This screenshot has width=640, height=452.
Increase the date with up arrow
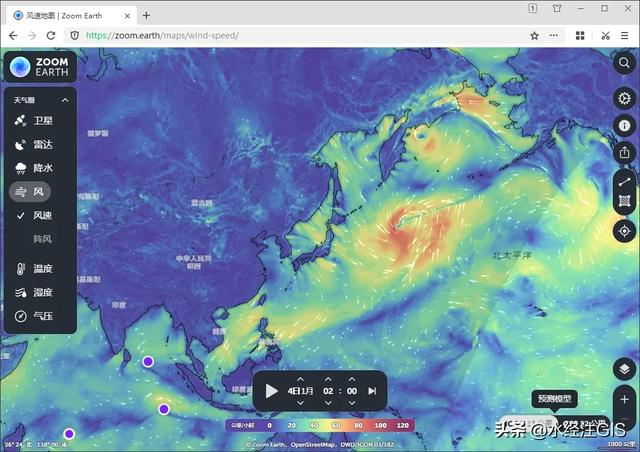pyautogui.click(x=300, y=379)
